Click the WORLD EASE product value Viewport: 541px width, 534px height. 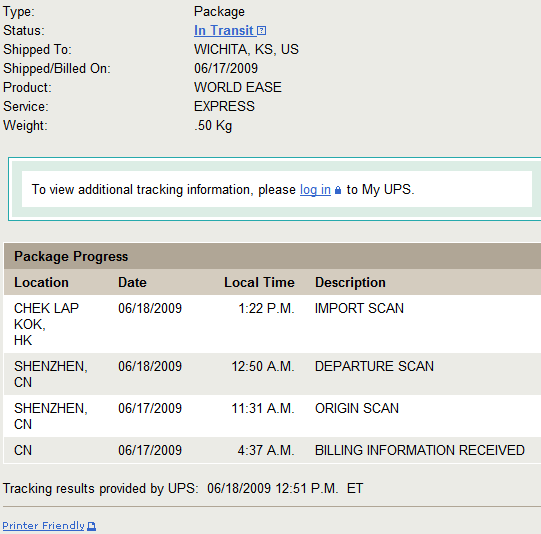tap(238, 88)
